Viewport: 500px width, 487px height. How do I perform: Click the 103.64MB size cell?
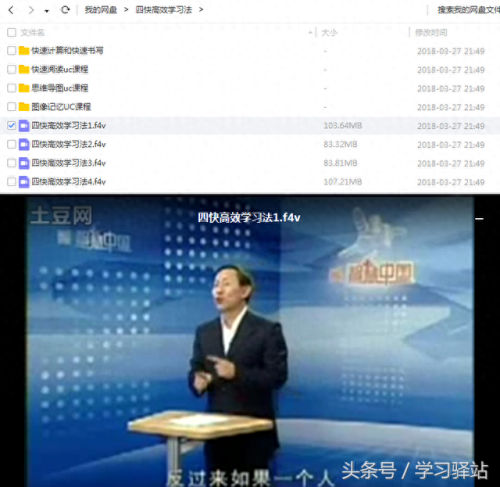343,126
